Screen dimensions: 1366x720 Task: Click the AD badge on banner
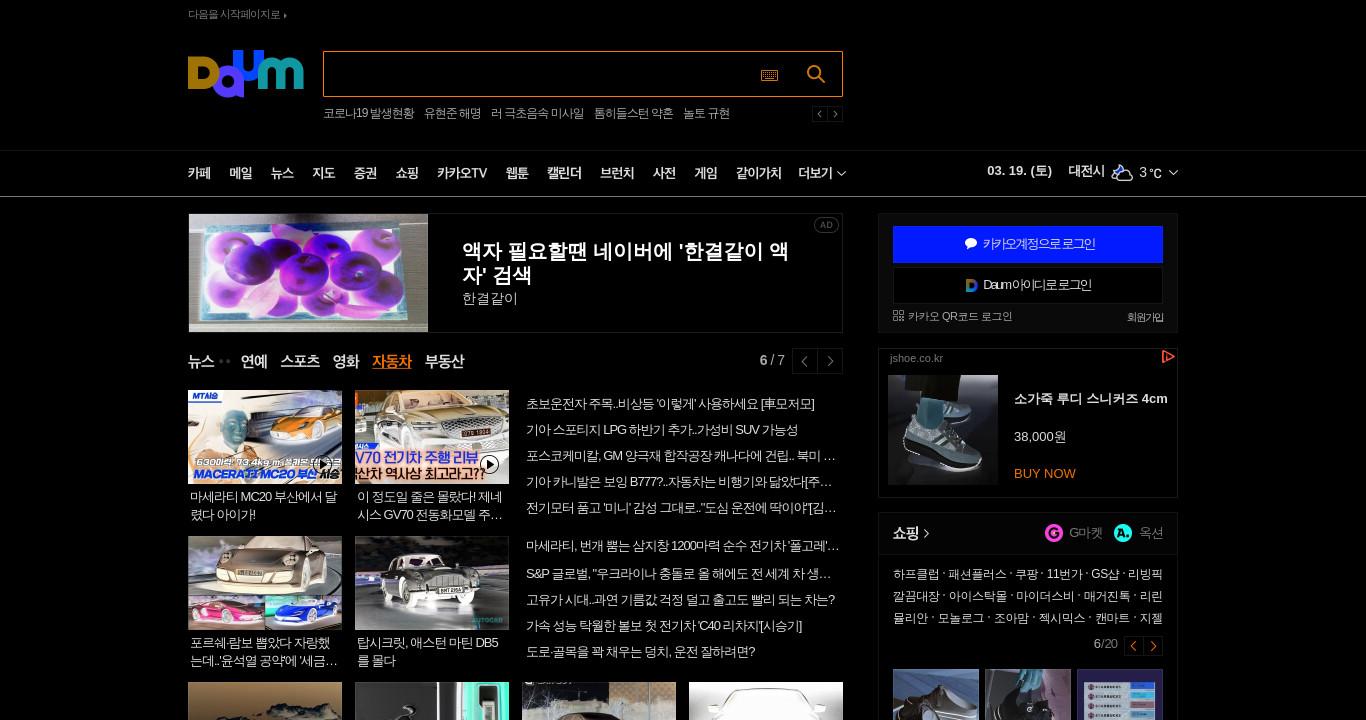click(826, 225)
